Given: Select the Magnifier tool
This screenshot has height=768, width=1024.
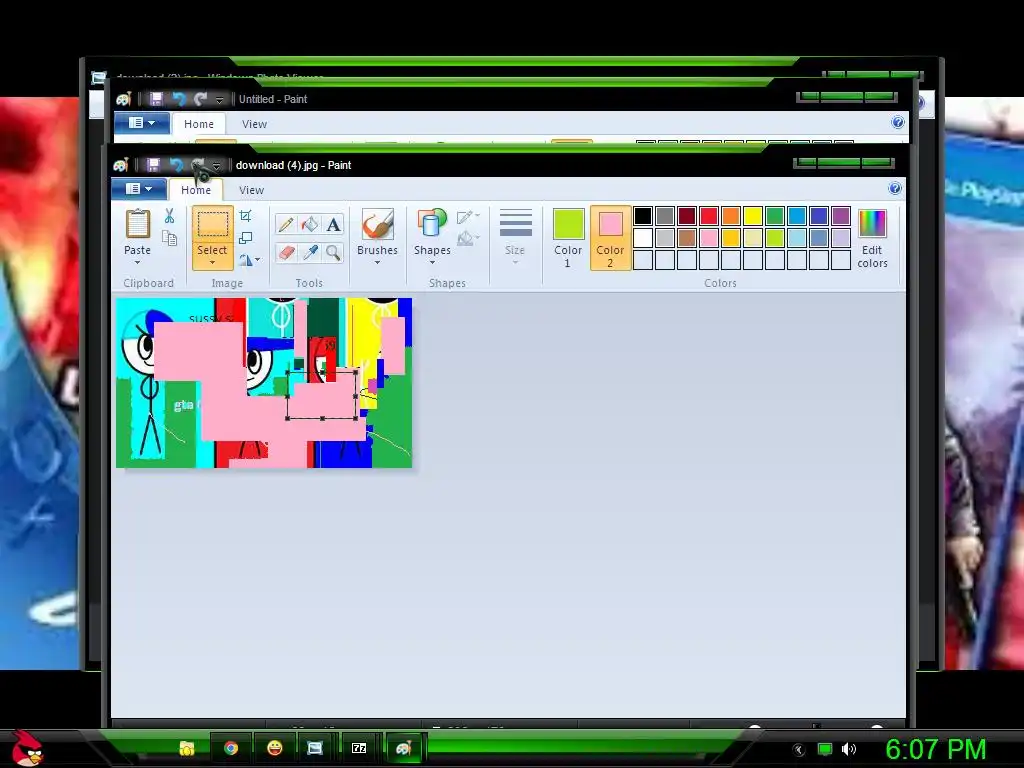Looking at the screenshot, I should click(x=333, y=253).
